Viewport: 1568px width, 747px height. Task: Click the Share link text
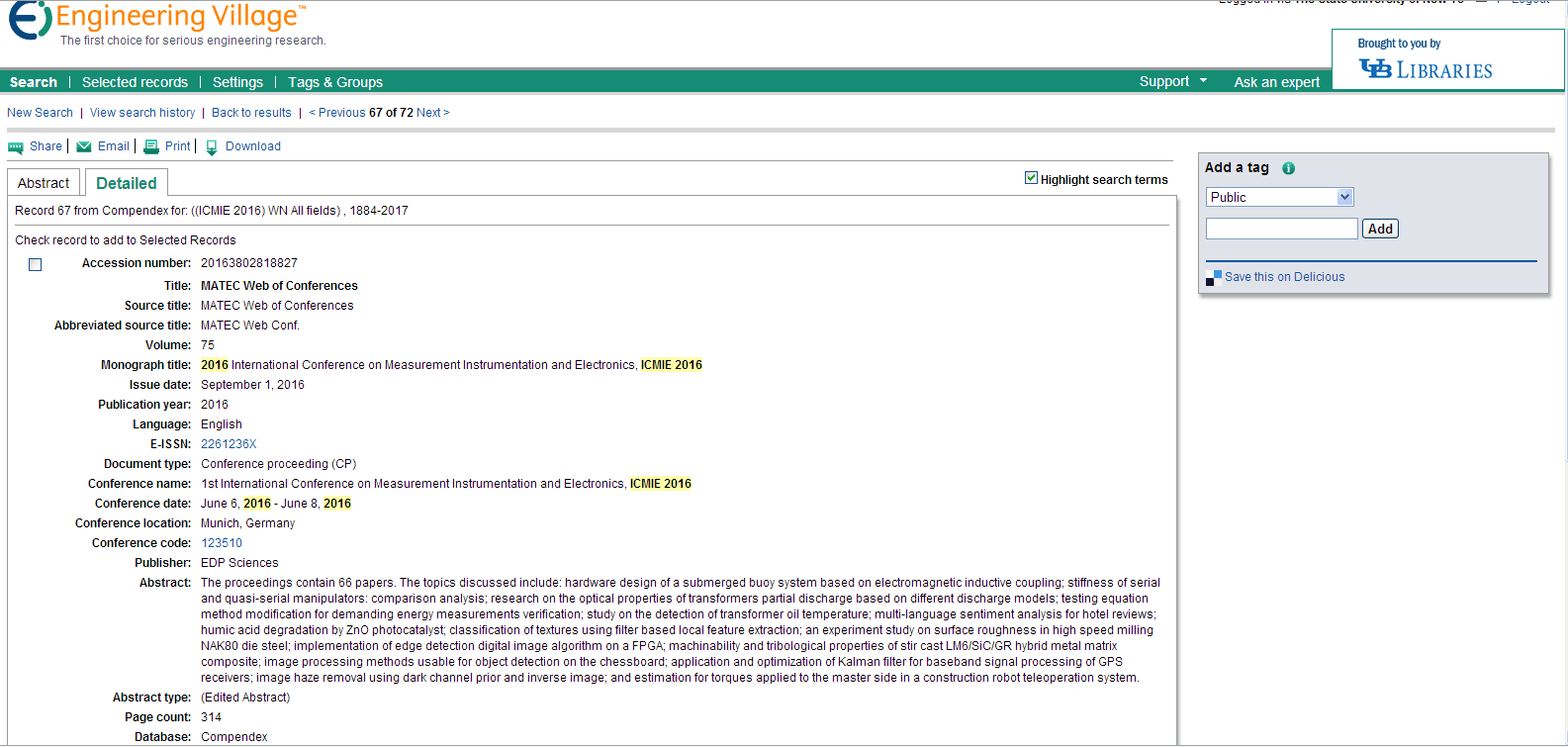coord(46,146)
